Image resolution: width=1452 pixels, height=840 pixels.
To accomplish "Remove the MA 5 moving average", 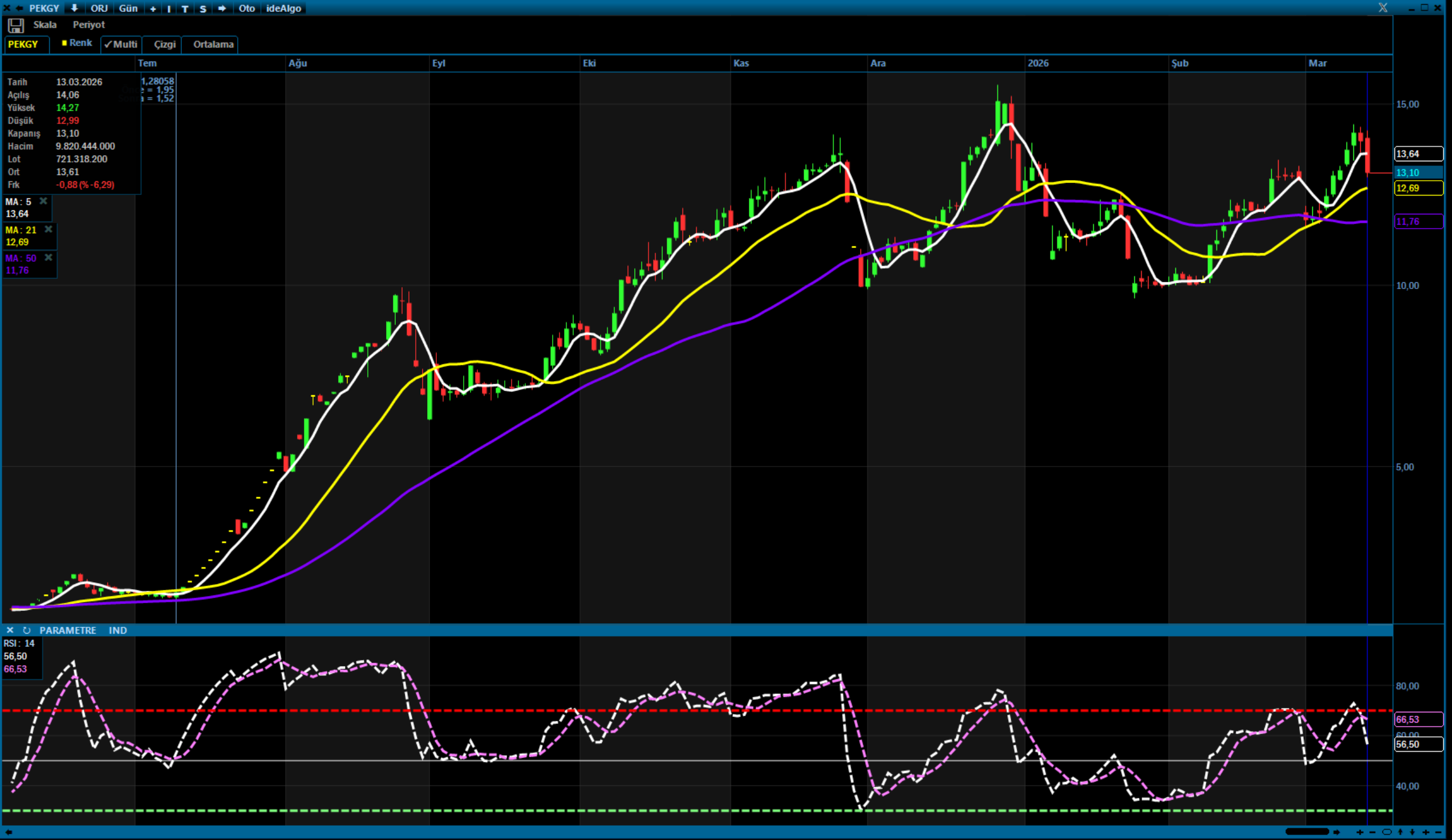I will 43,201.
